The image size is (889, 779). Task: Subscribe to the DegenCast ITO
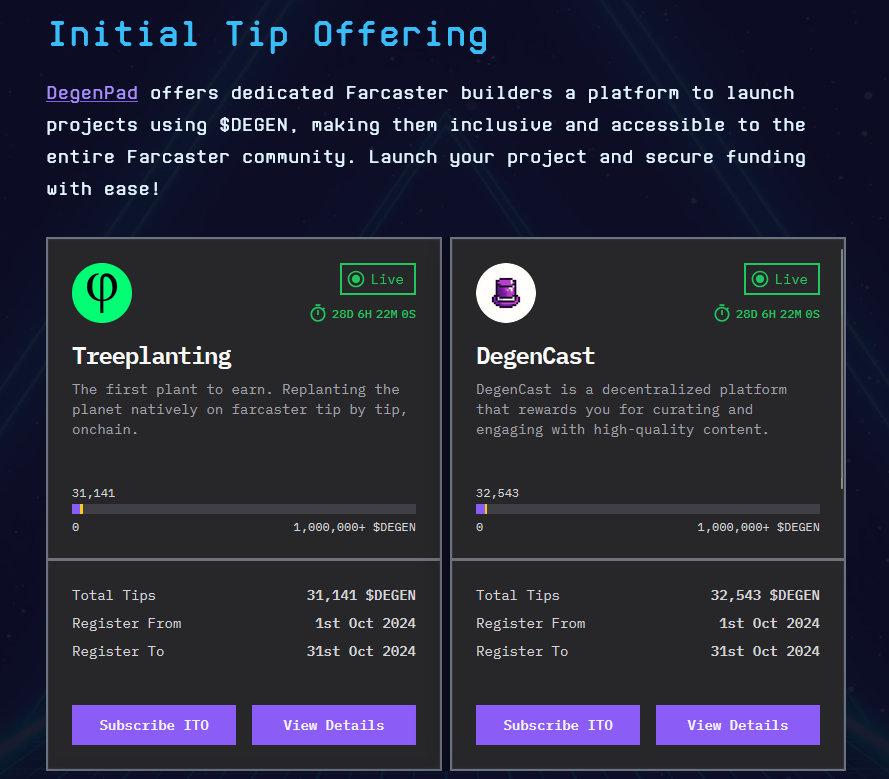click(x=558, y=725)
